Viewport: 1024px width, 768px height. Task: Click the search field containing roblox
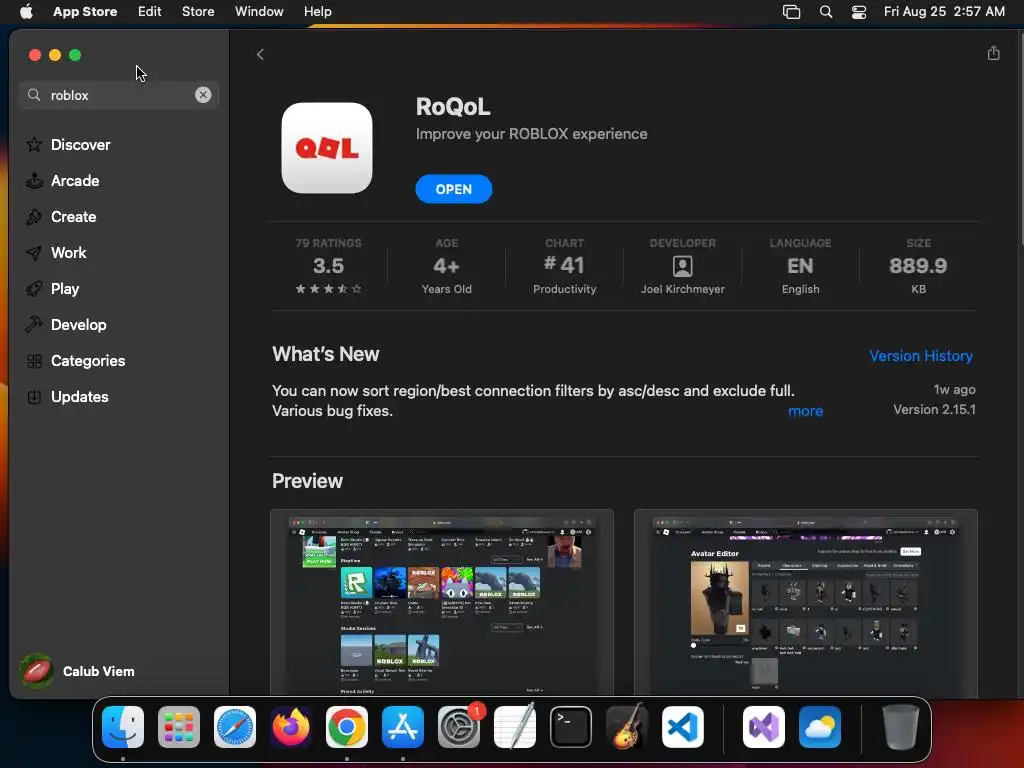tap(119, 95)
